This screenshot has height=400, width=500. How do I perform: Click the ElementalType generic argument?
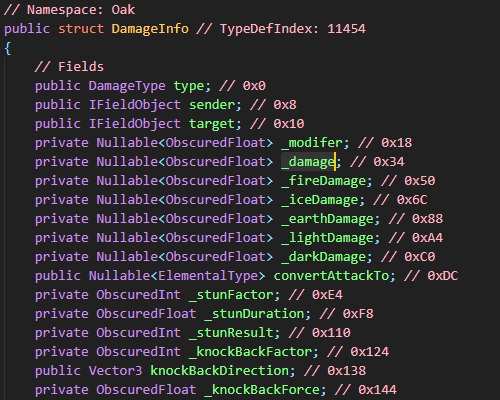208,276
